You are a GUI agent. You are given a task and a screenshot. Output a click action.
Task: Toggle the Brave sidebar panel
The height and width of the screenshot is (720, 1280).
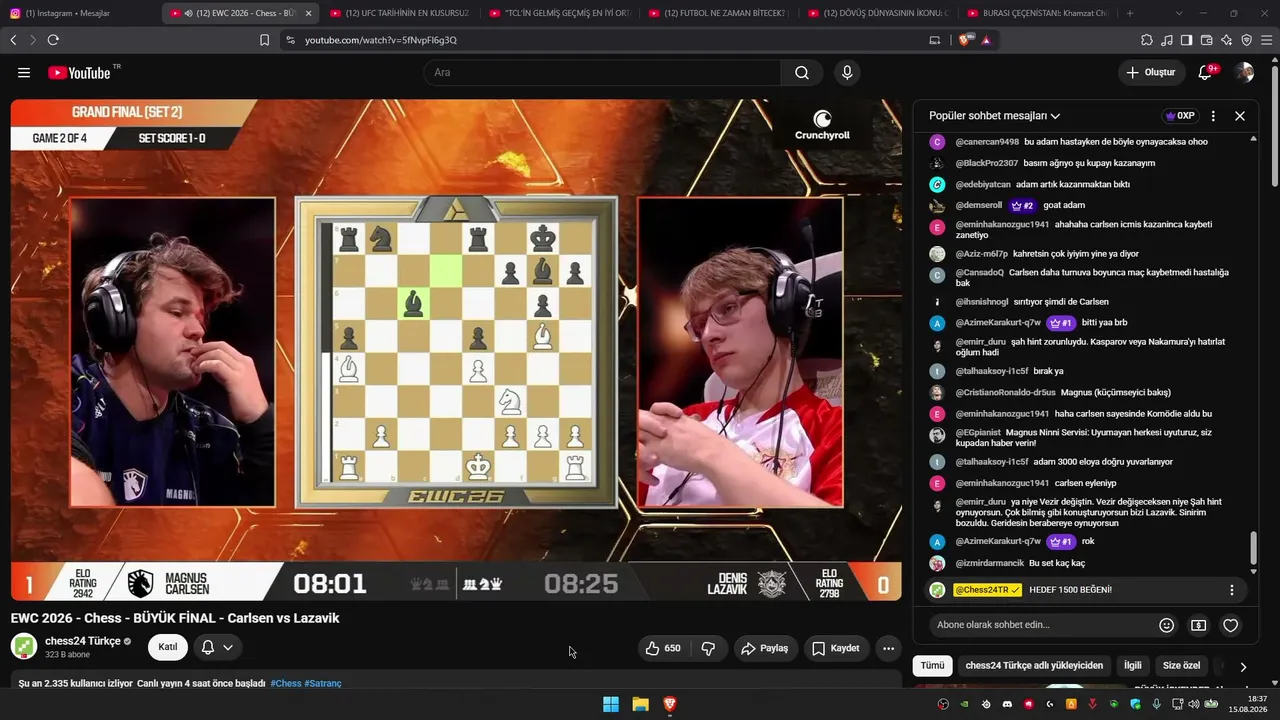[x=1186, y=40]
